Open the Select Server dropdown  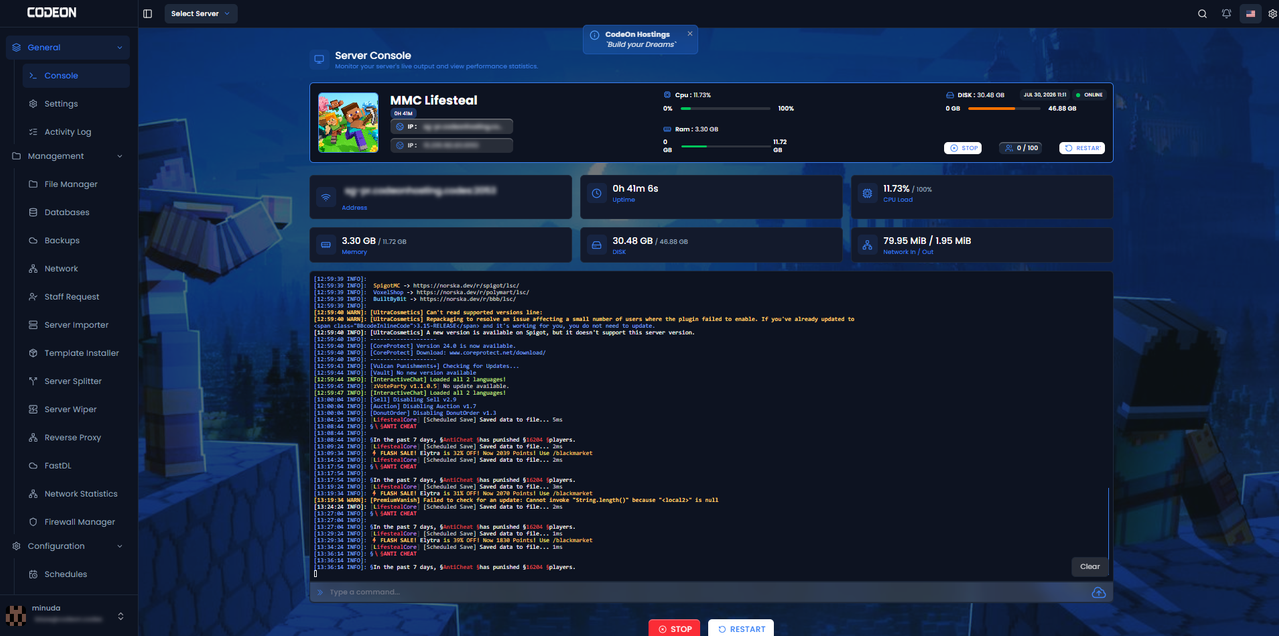click(201, 14)
